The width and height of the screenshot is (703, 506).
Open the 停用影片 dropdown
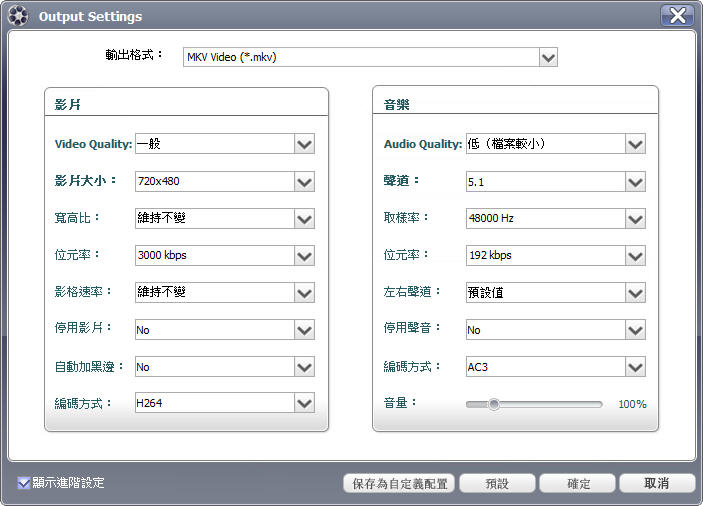pos(225,330)
